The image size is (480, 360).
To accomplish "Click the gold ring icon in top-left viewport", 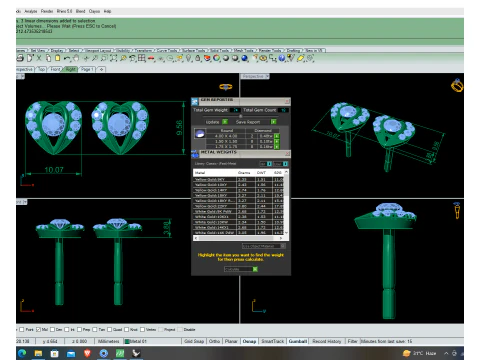I will 225,87.
